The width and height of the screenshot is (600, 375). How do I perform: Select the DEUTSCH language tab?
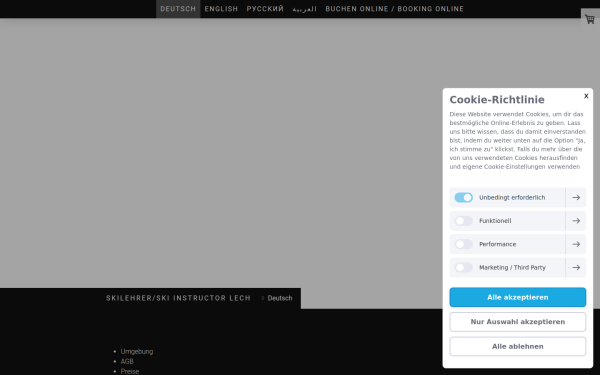(178, 9)
